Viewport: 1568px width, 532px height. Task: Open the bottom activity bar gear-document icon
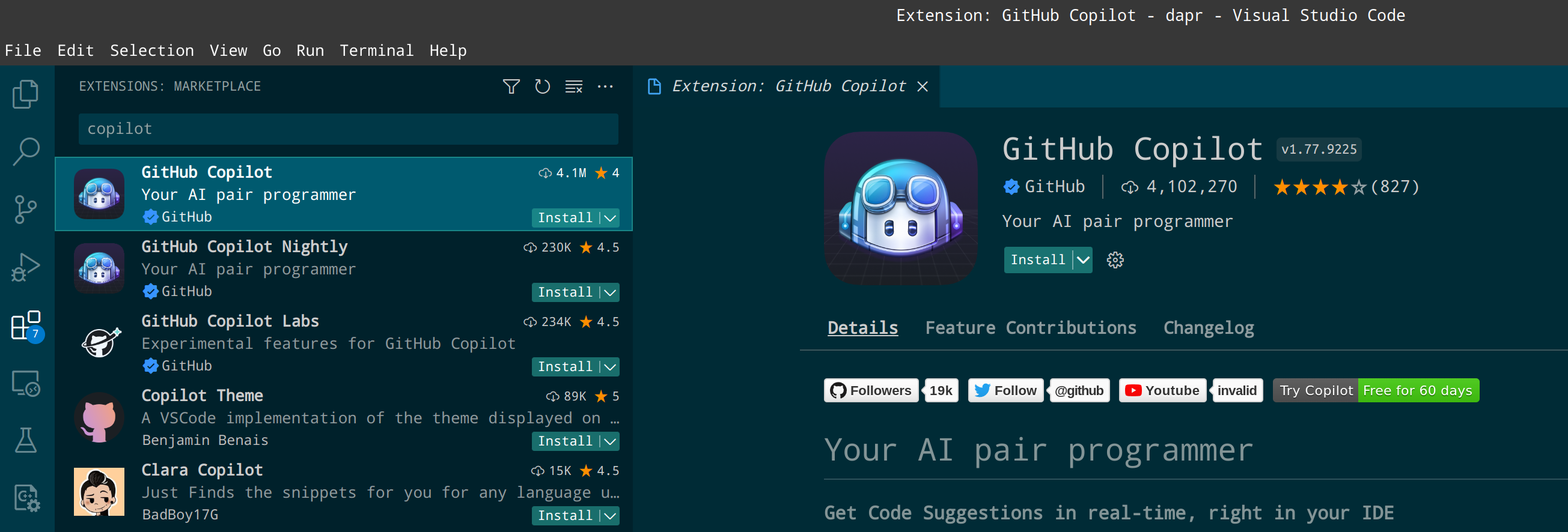[26, 498]
